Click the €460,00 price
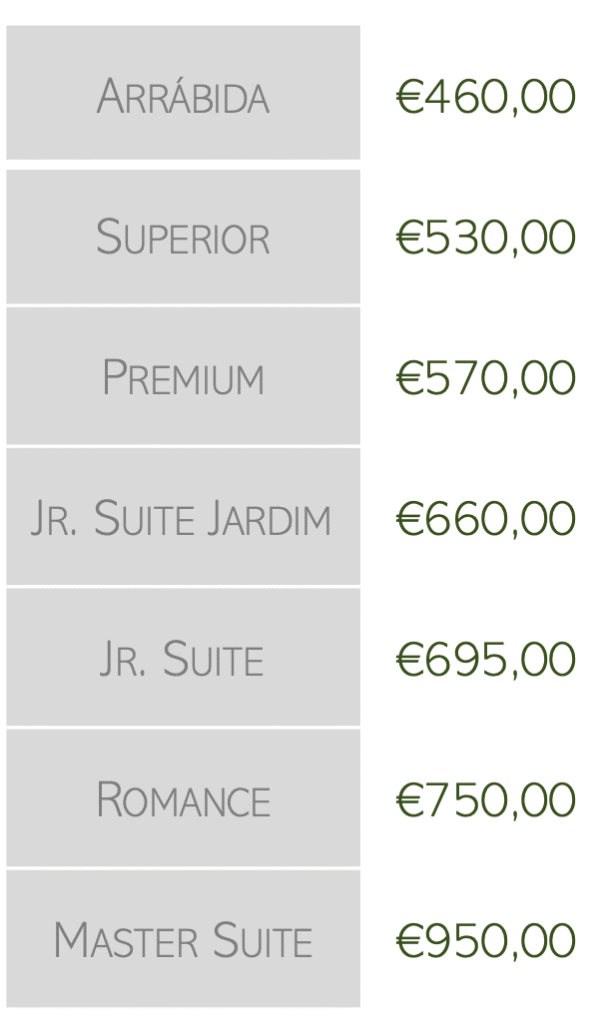This screenshot has height=1024, width=605. coord(486,98)
